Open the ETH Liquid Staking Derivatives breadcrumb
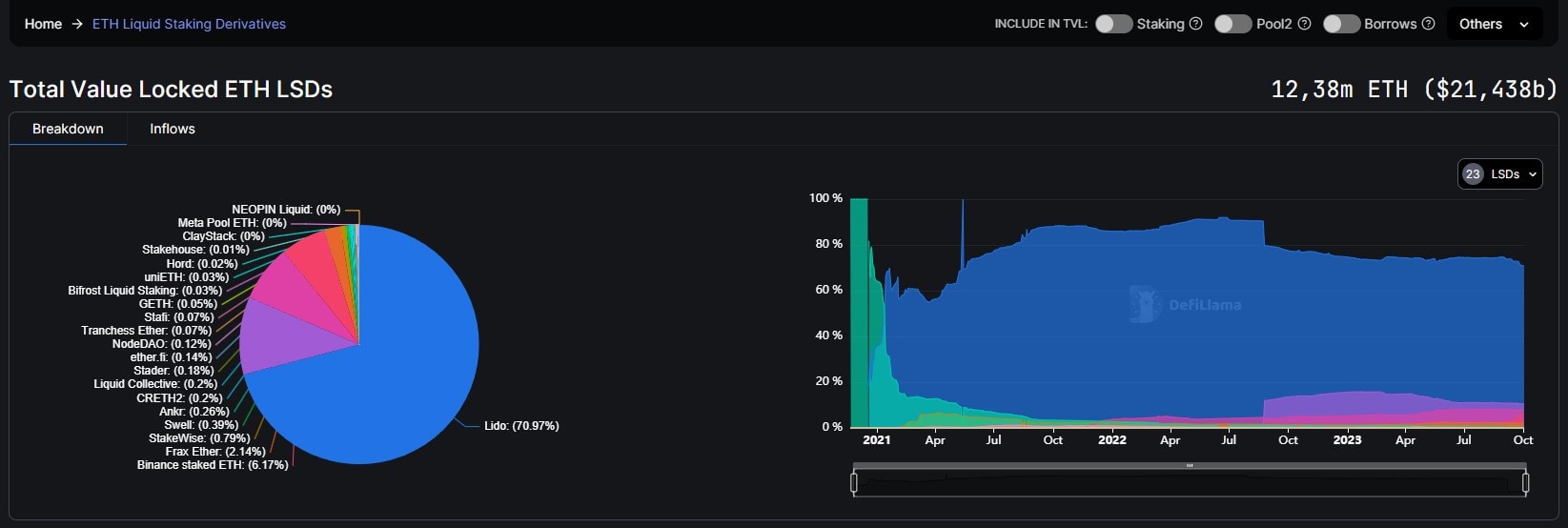The image size is (1568, 528). coord(189,24)
